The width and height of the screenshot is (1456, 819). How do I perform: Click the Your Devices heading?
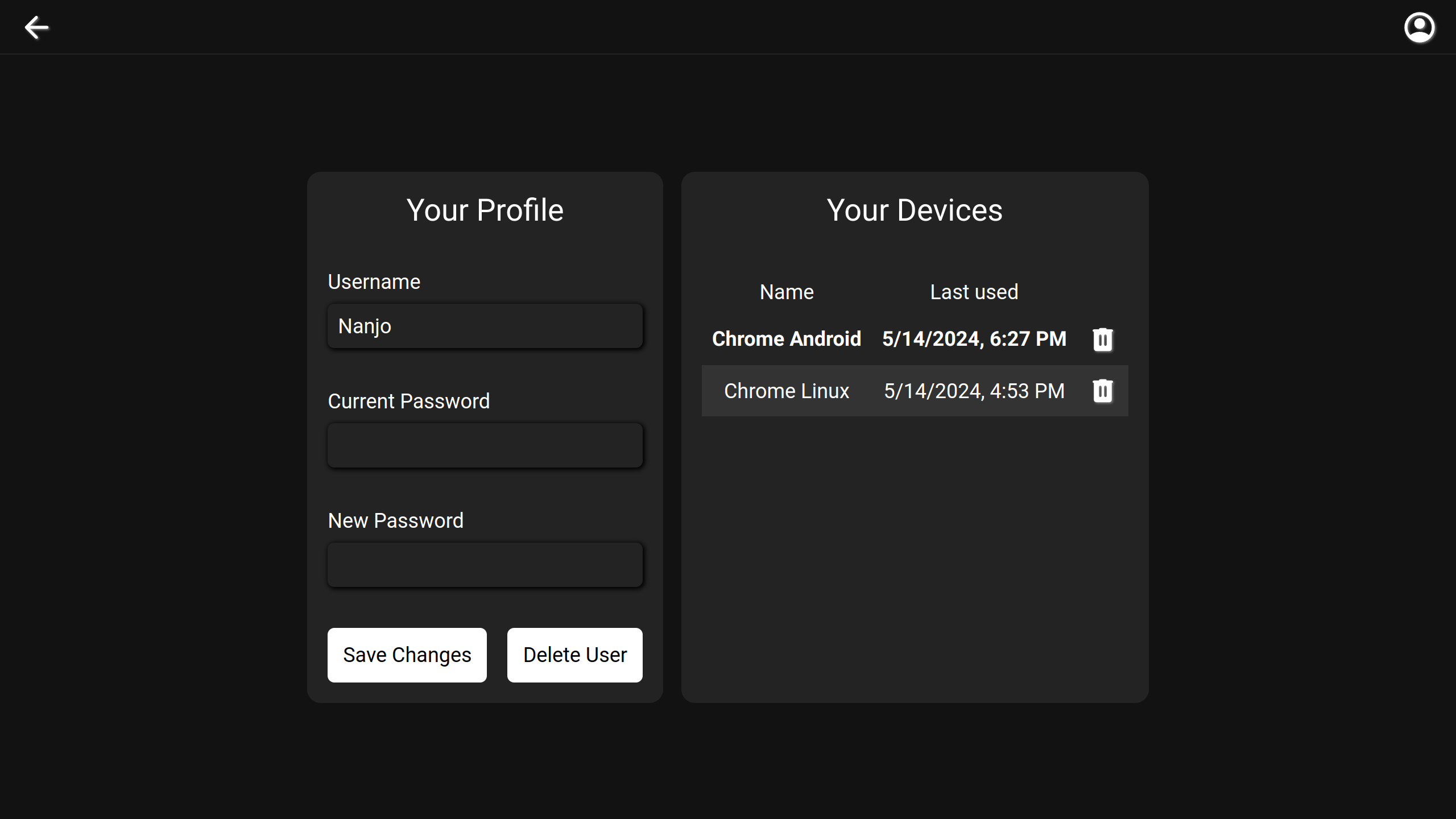click(x=914, y=210)
